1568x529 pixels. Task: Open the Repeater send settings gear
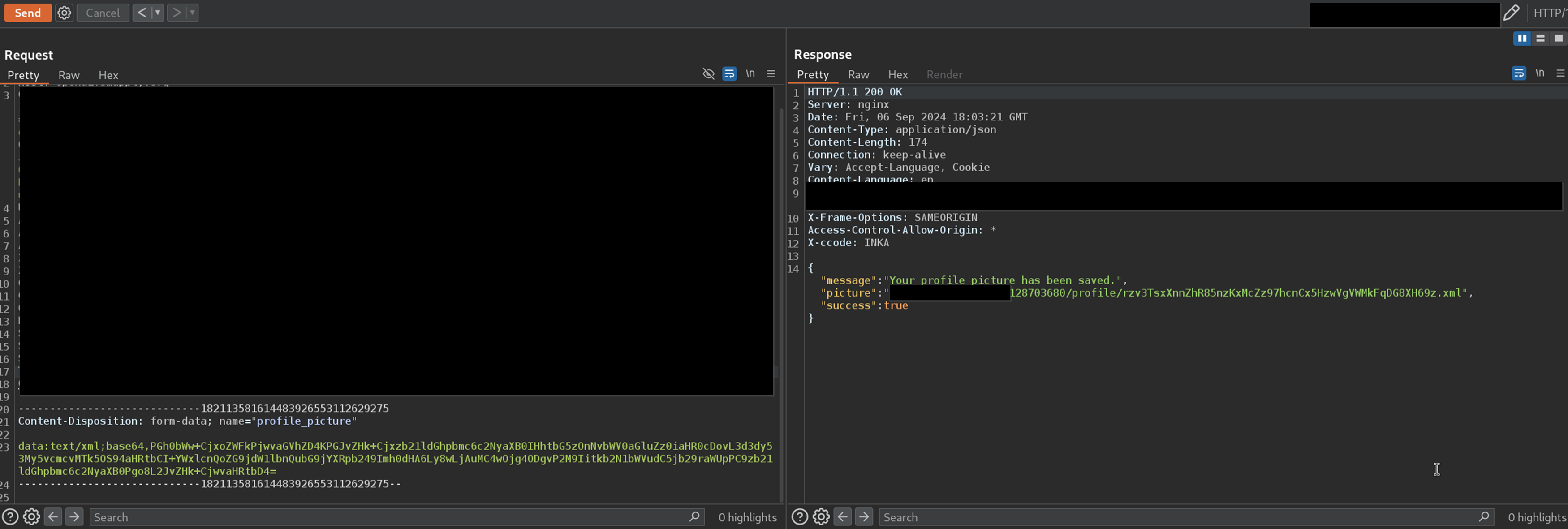[x=64, y=13]
